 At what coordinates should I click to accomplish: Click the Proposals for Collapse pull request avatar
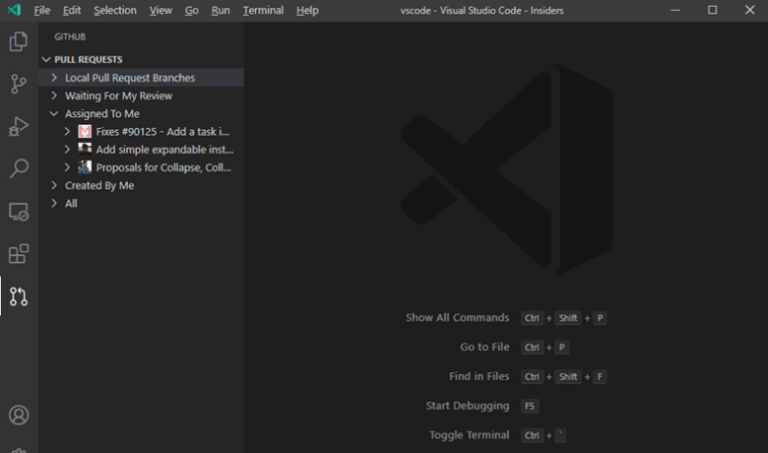click(x=85, y=167)
